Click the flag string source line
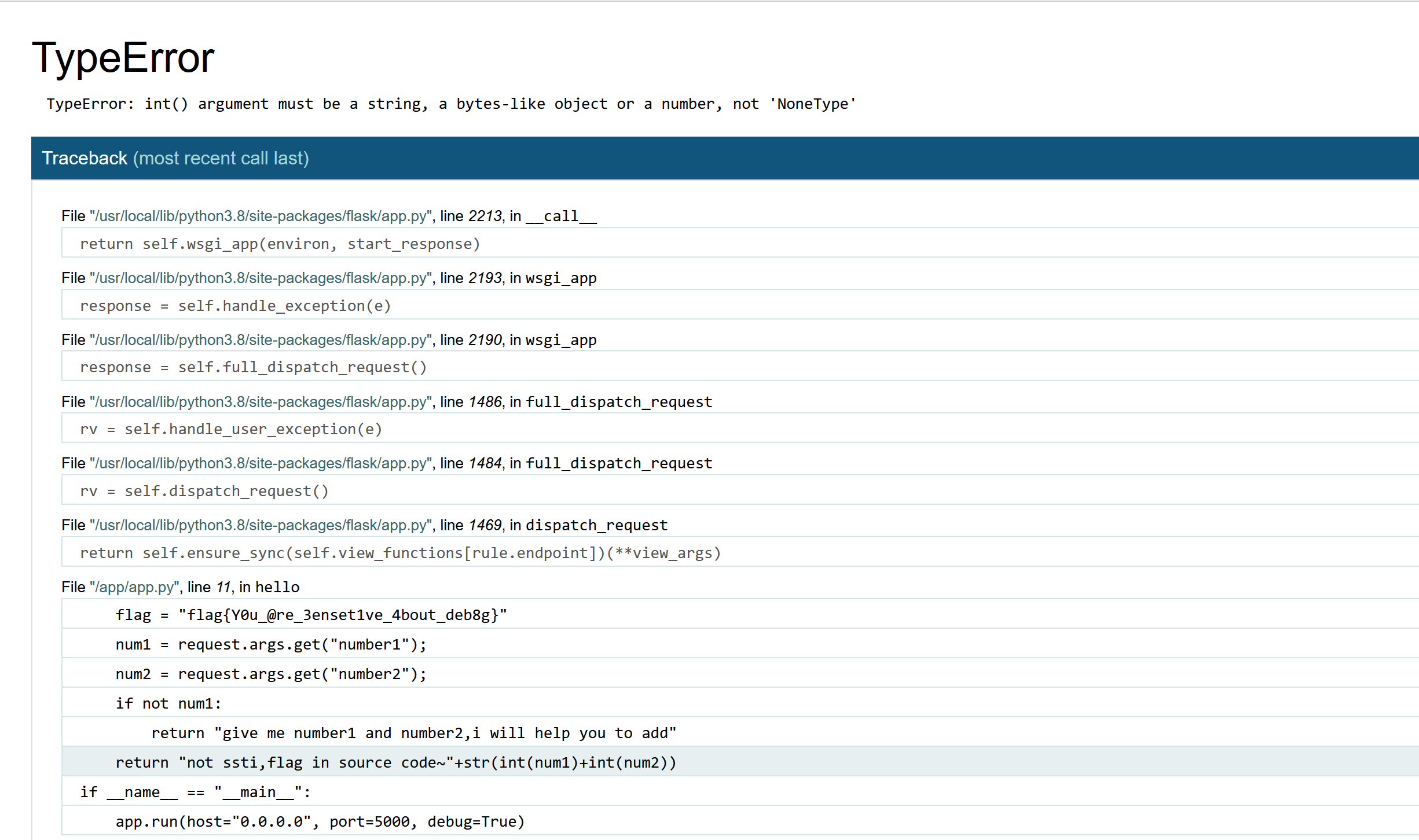1419x840 pixels. (x=740, y=615)
